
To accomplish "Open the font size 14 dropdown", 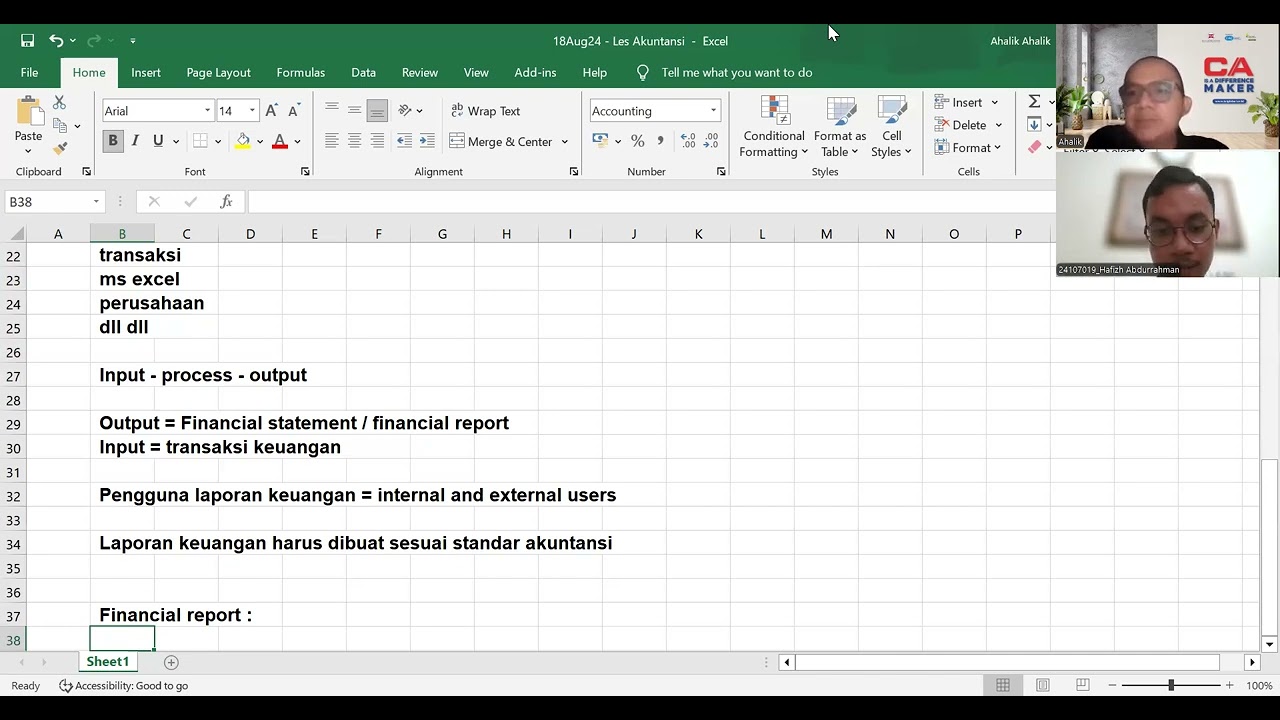I will point(252,111).
